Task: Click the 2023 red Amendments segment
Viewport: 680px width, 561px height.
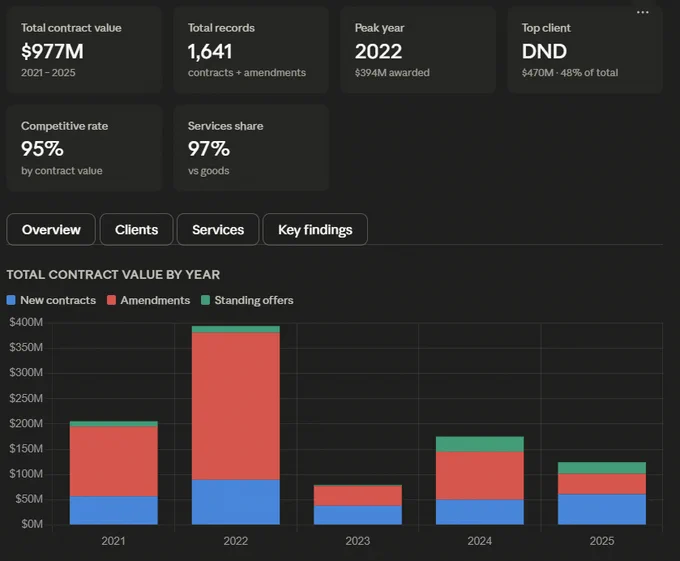Action: pos(358,496)
